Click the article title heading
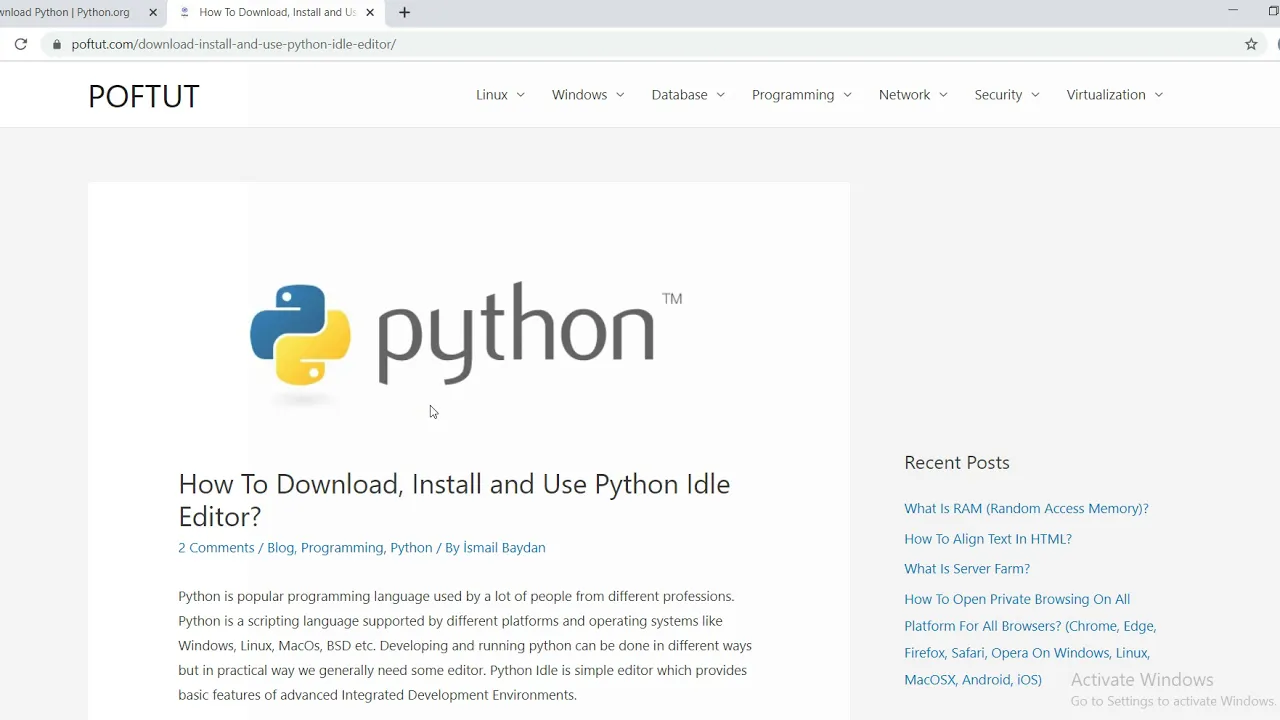 [454, 500]
